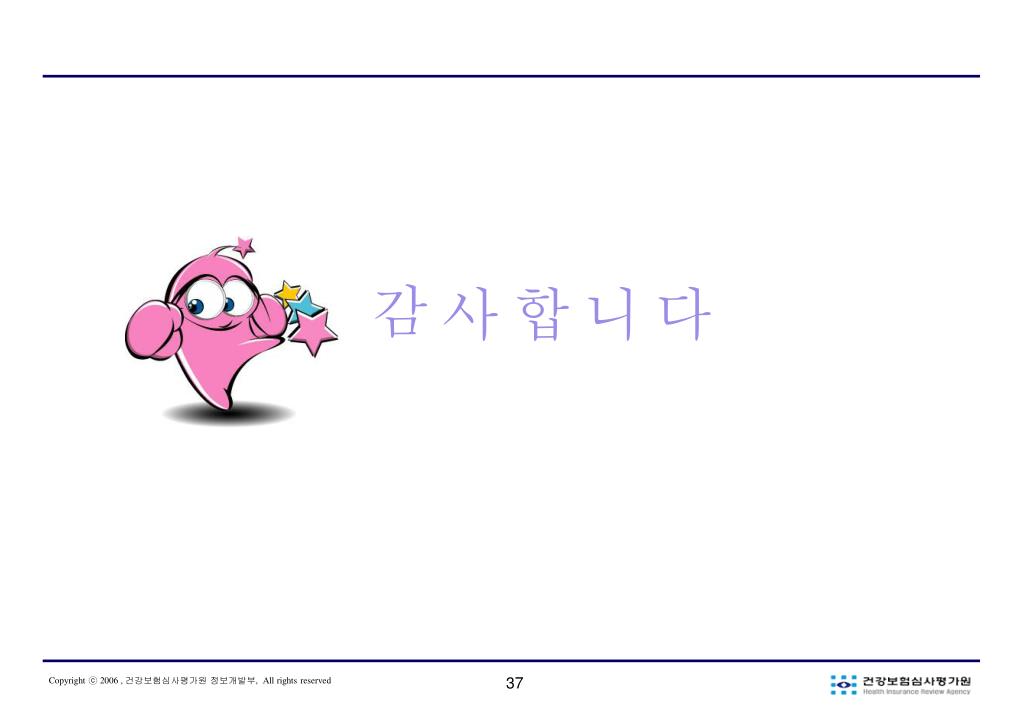Click the Health Insurance Review Agency text

pyautogui.click(x=917, y=691)
